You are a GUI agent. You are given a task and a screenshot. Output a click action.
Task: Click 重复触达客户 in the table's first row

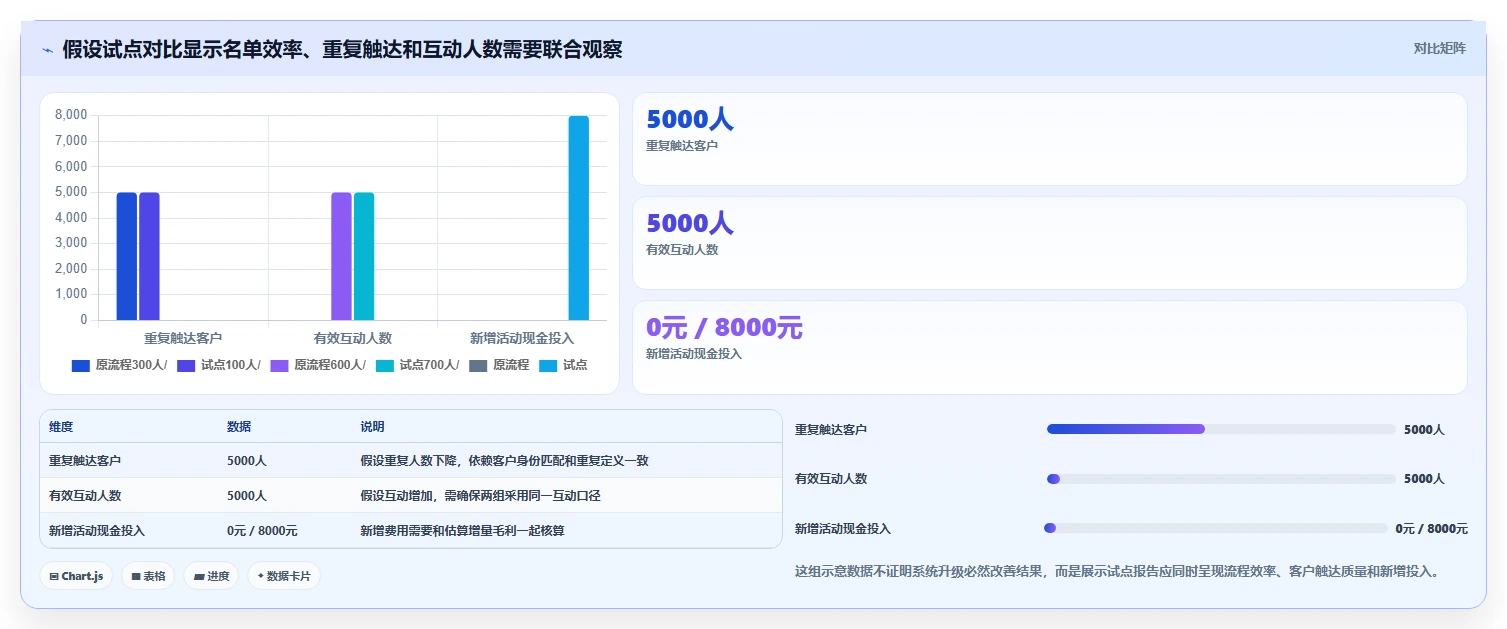[x=85, y=461]
